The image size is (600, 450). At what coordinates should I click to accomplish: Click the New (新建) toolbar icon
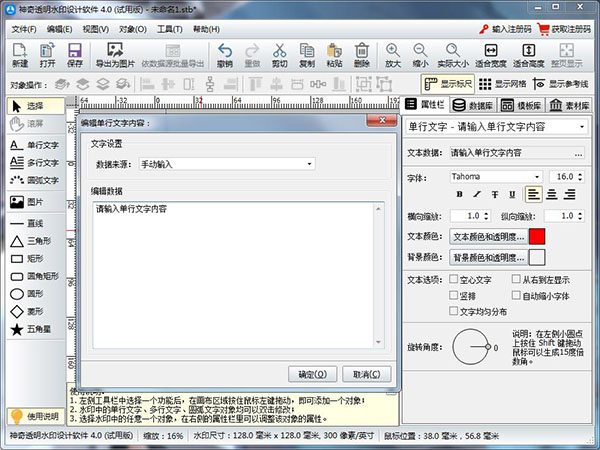(19, 54)
